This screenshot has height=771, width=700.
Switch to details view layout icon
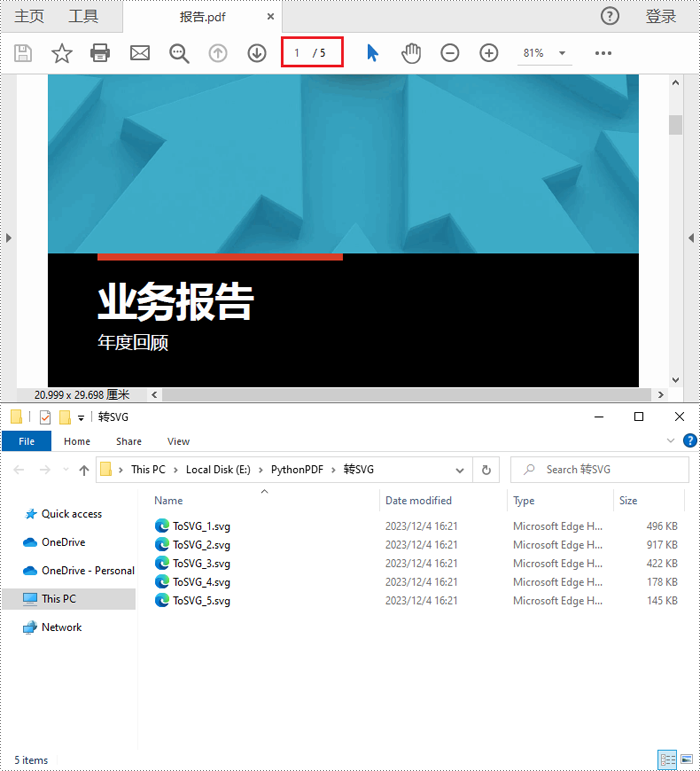[x=667, y=760]
